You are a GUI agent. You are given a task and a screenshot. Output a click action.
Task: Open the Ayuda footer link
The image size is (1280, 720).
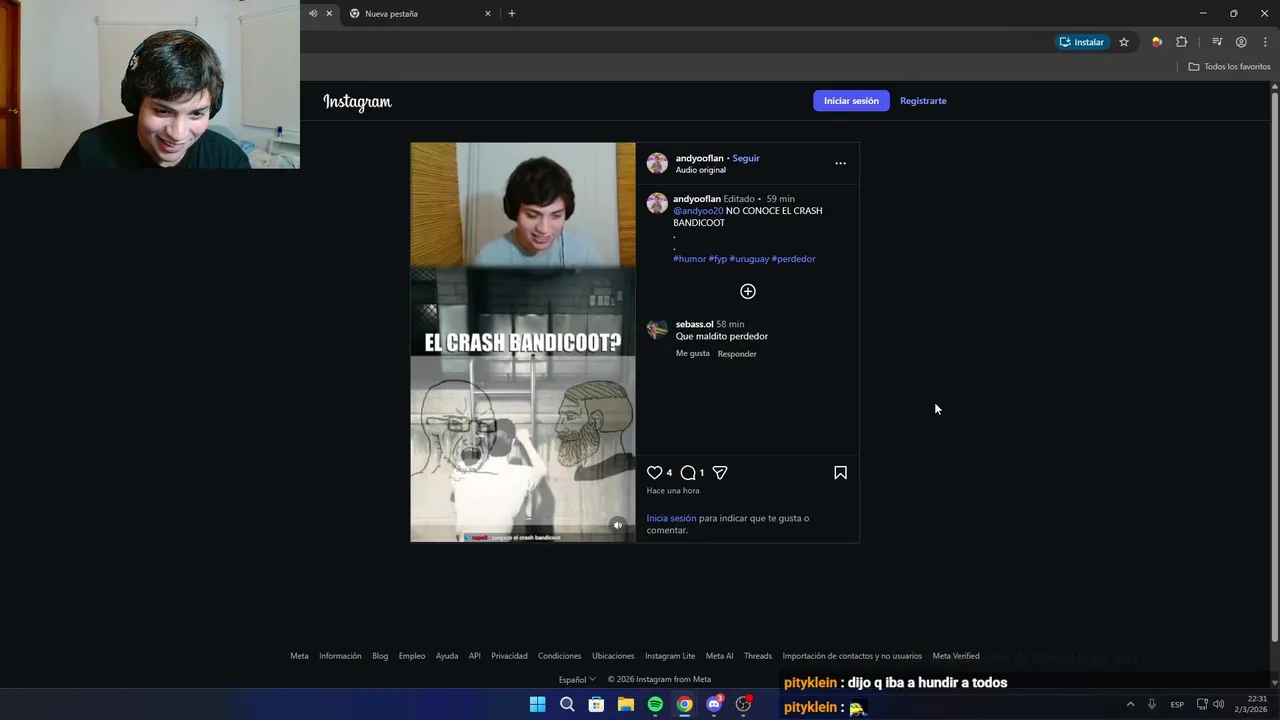(x=447, y=656)
